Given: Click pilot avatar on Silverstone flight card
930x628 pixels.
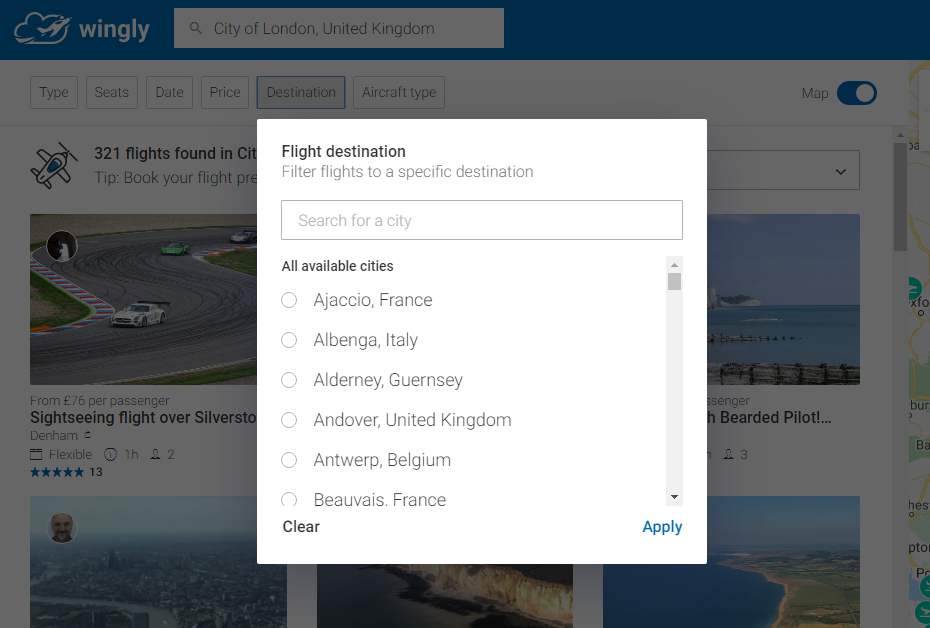Looking at the screenshot, I should pos(62,246).
